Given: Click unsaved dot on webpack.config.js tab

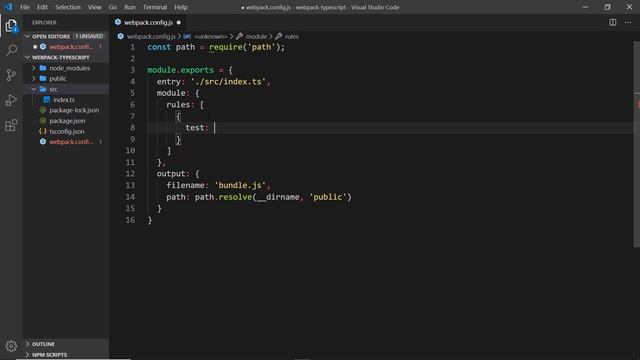Looking at the screenshot, I should [x=178, y=22].
